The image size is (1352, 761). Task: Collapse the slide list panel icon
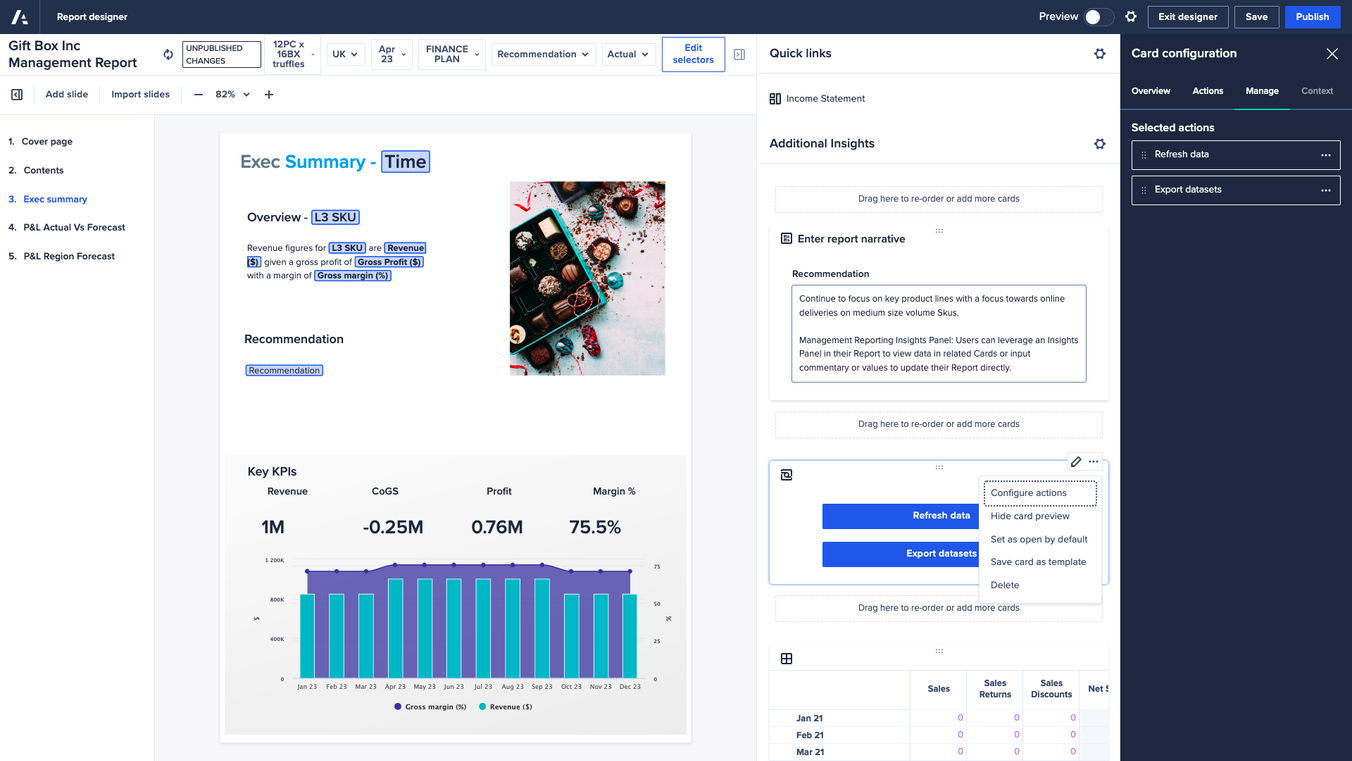pos(17,94)
